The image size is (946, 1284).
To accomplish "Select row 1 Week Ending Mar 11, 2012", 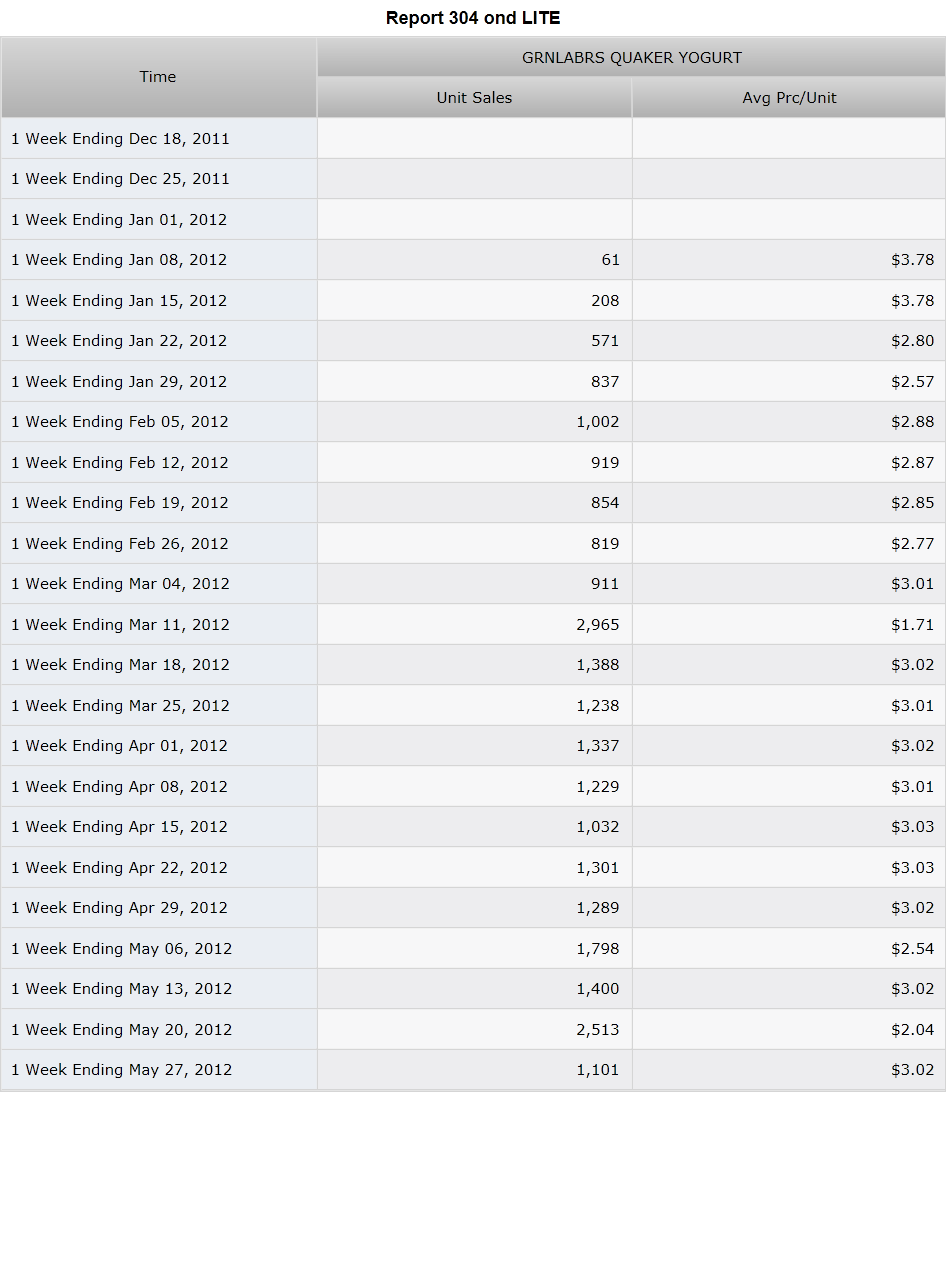I will click(473, 624).
